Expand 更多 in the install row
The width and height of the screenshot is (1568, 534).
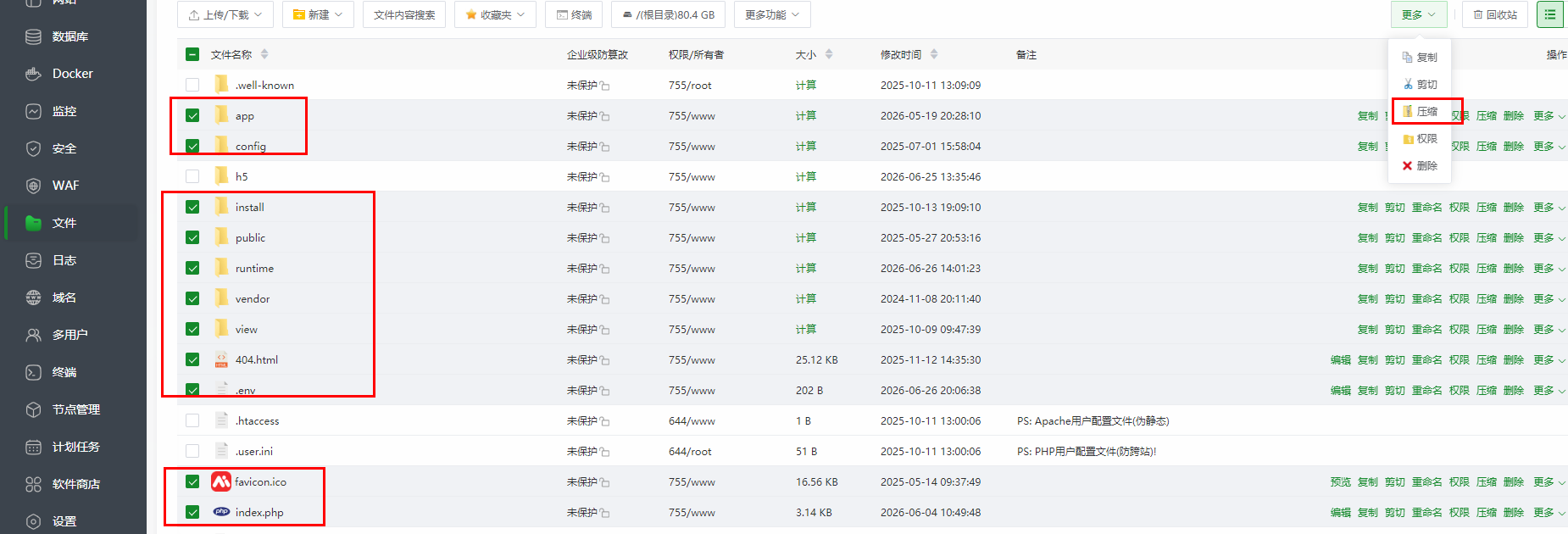[x=1549, y=207]
